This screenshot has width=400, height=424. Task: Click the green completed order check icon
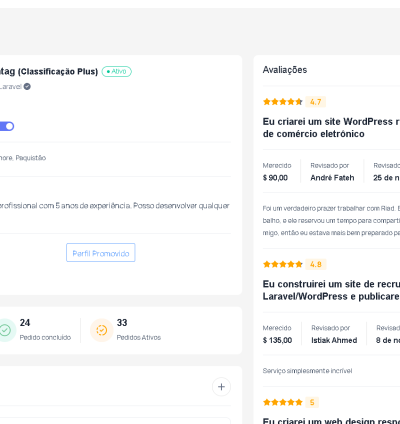pyautogui.click(x=5, y=330)
